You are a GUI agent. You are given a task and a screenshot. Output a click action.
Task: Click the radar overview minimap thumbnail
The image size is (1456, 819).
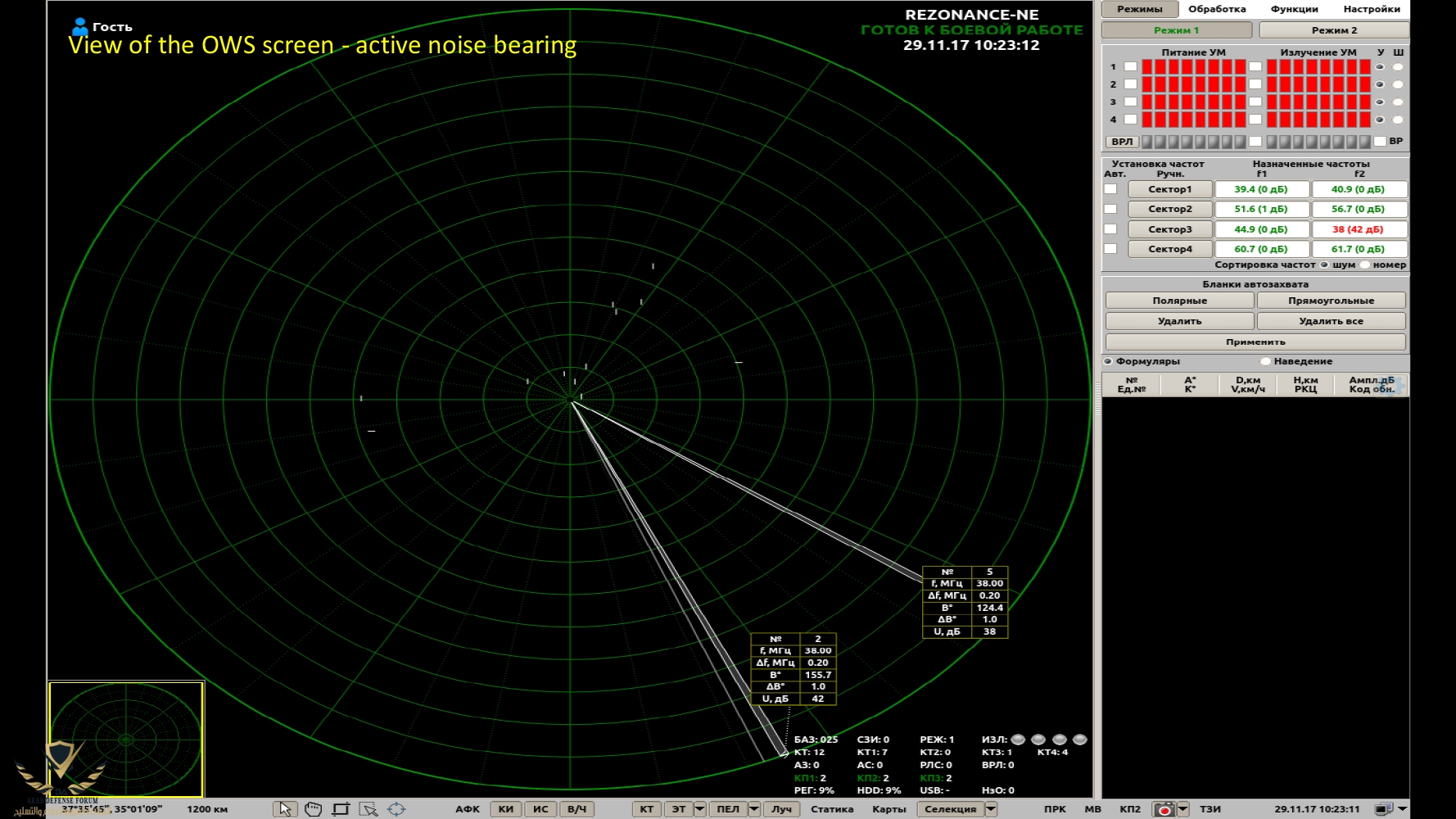point(126,740)
